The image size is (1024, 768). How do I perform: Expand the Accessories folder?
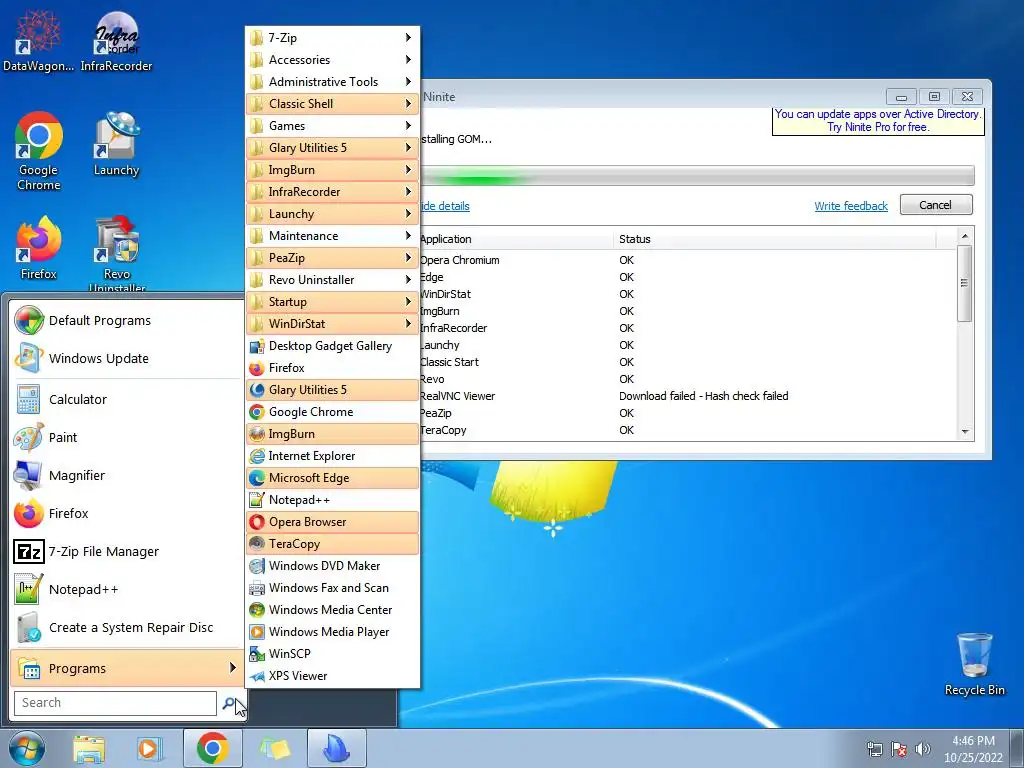click(332, 60)
